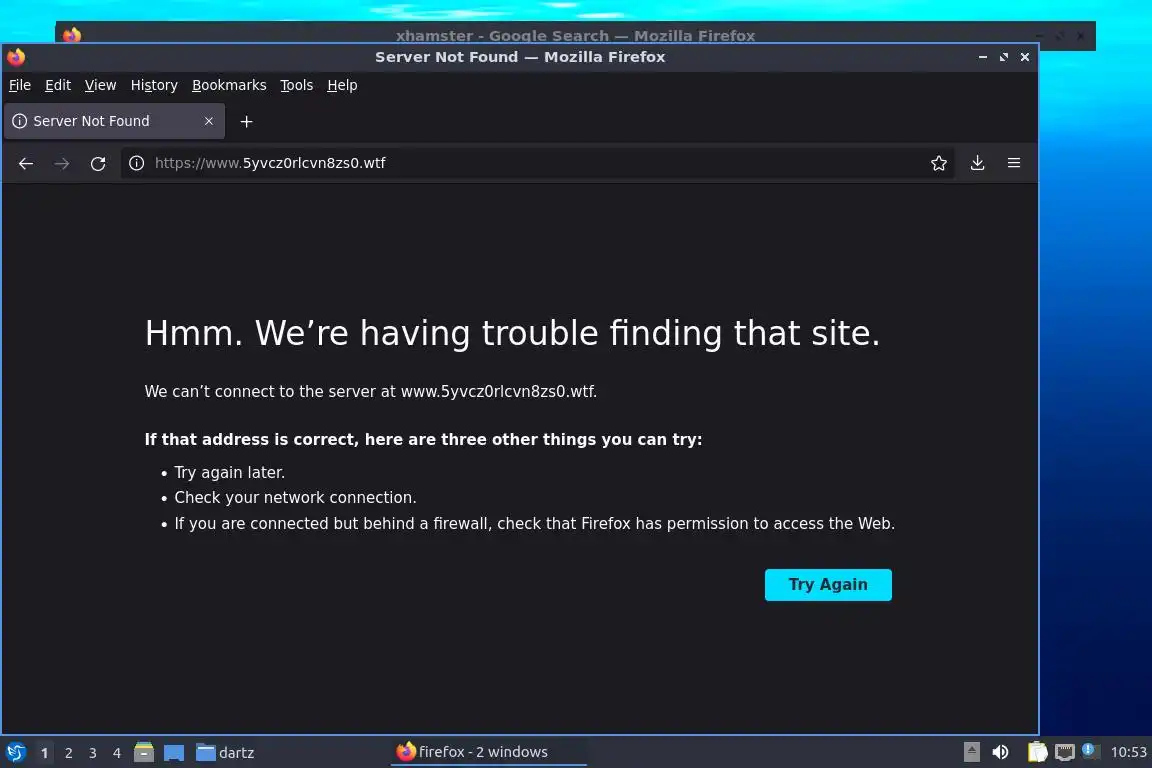Bring the xhamster Google Search window forward
Viewport: 1152px width, 768px height.
click(575, 34)
